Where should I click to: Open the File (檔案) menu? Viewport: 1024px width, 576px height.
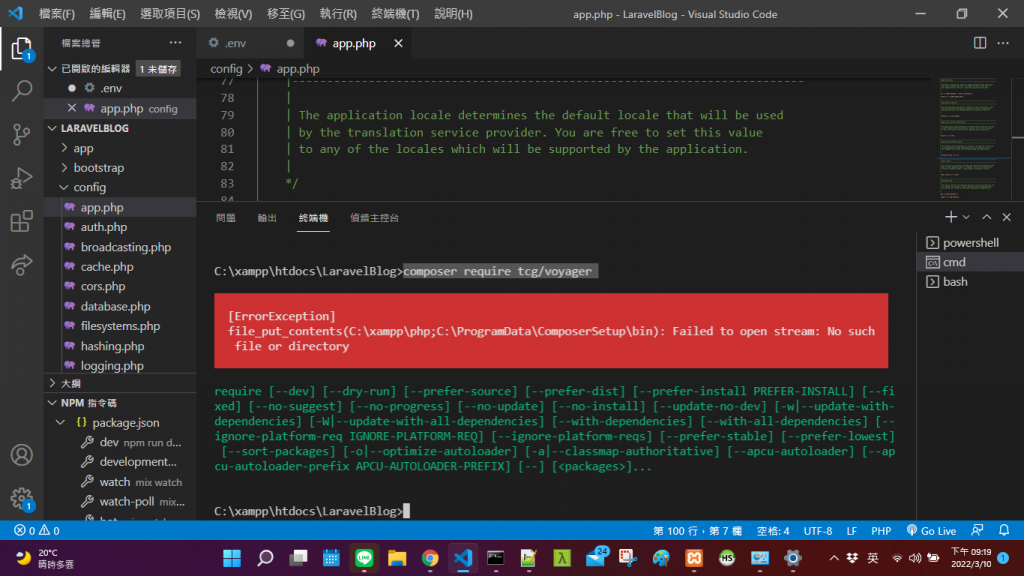click(57, 14)
